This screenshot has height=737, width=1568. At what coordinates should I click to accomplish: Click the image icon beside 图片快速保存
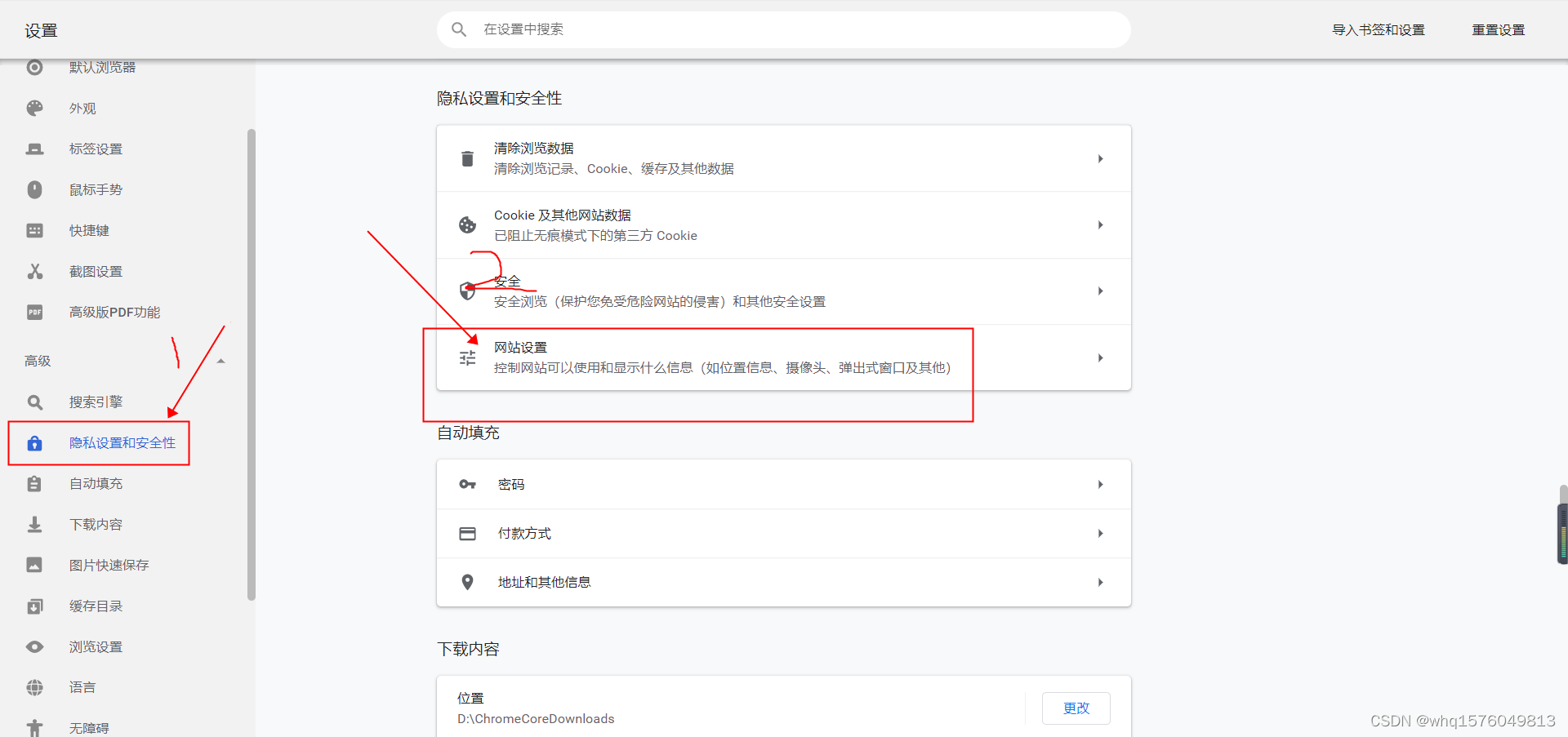[34, 565]
